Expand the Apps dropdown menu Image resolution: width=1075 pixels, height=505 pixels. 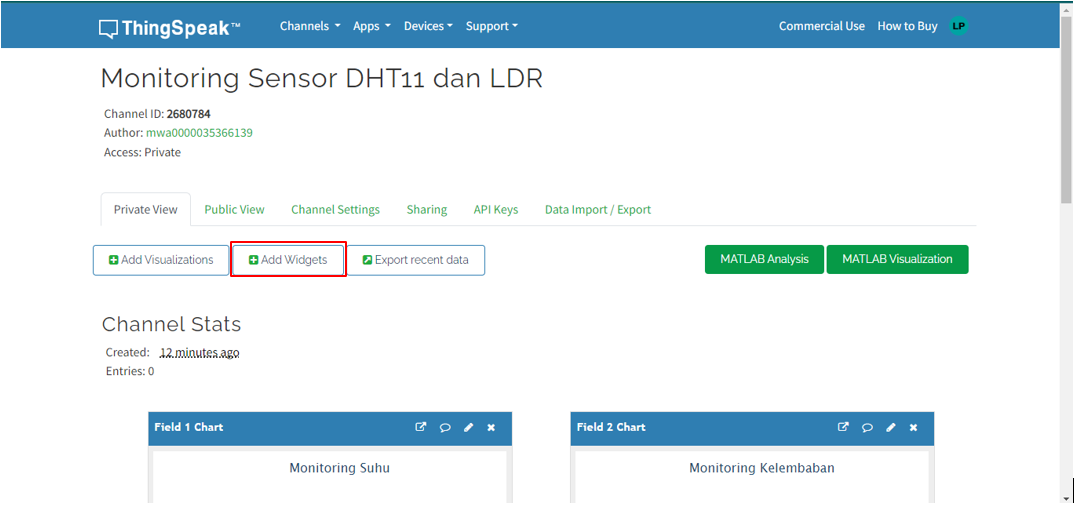pos(372,26)
